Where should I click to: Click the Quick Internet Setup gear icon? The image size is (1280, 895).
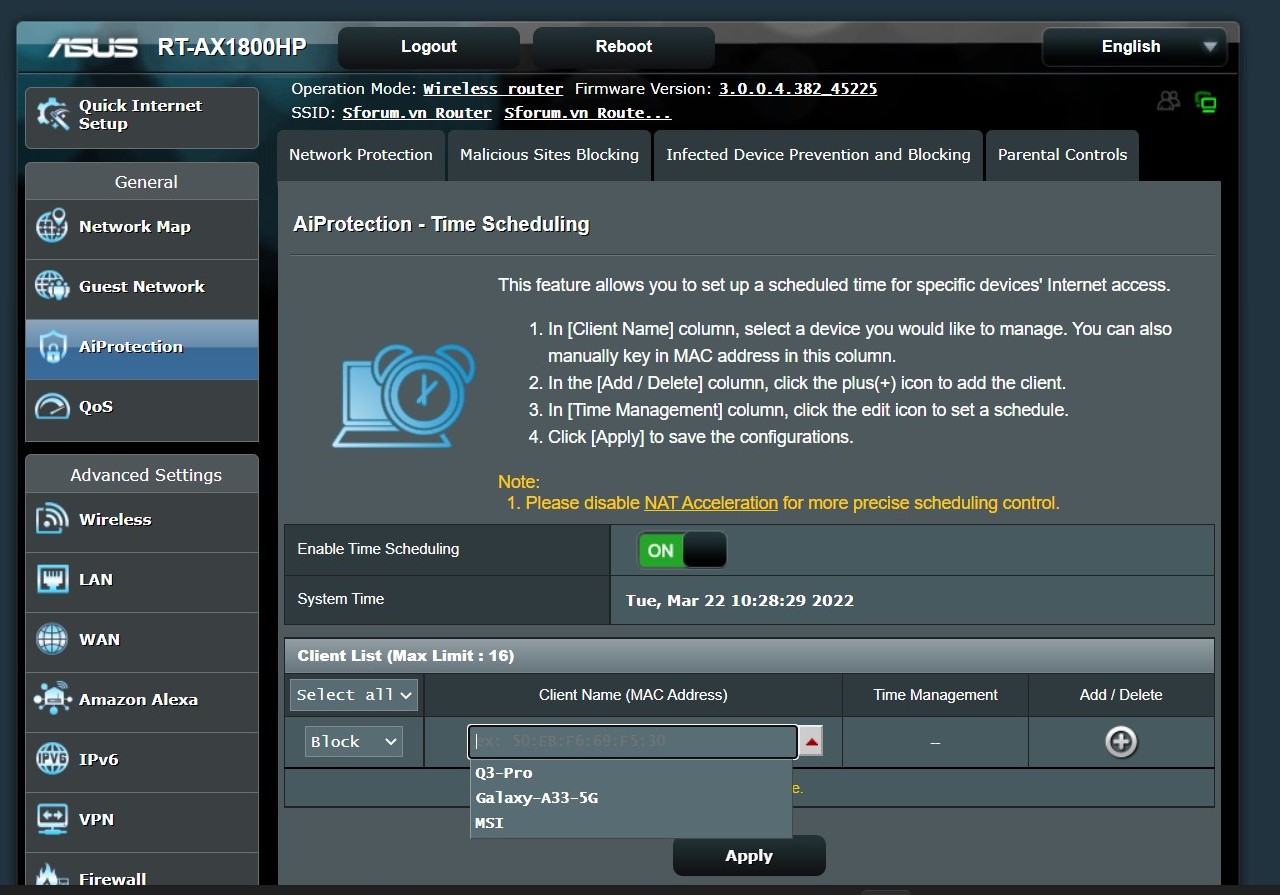pyautogui.click(x=52, y=115)
